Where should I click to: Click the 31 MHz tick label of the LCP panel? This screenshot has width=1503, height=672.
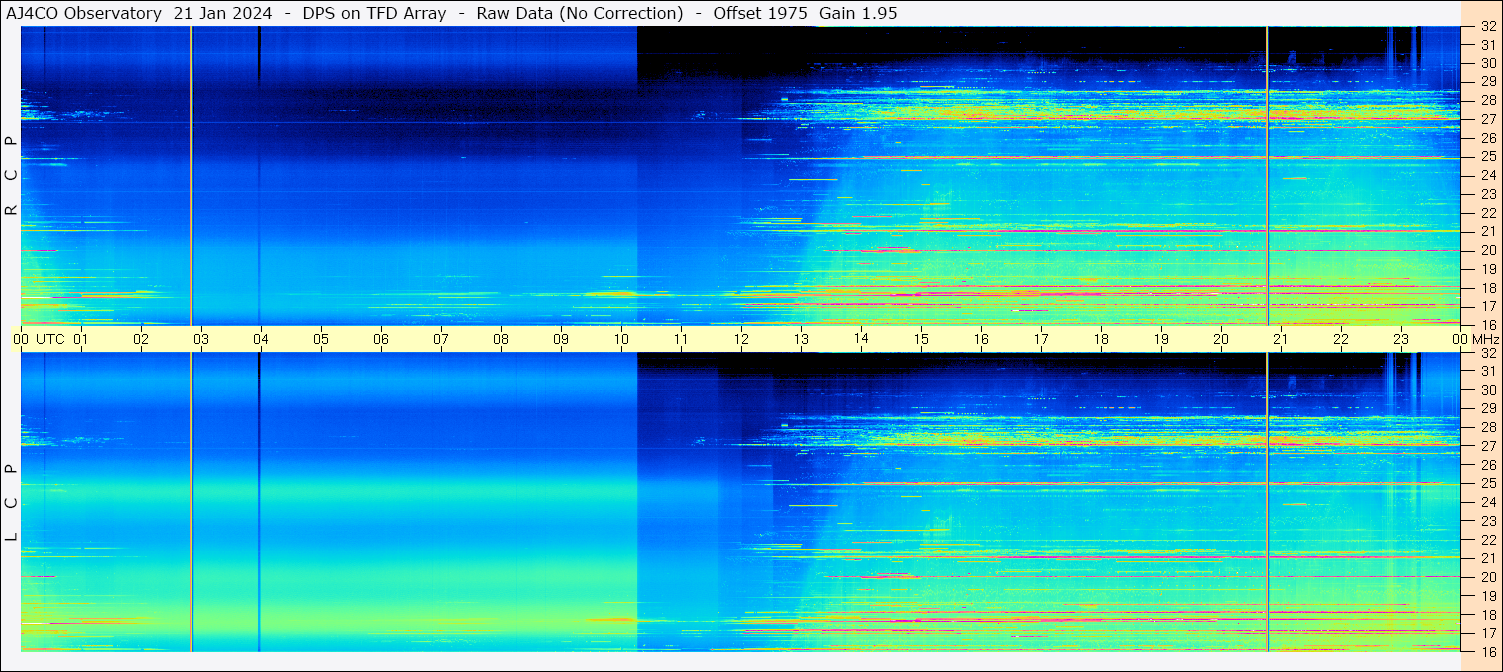[1487, 371]
